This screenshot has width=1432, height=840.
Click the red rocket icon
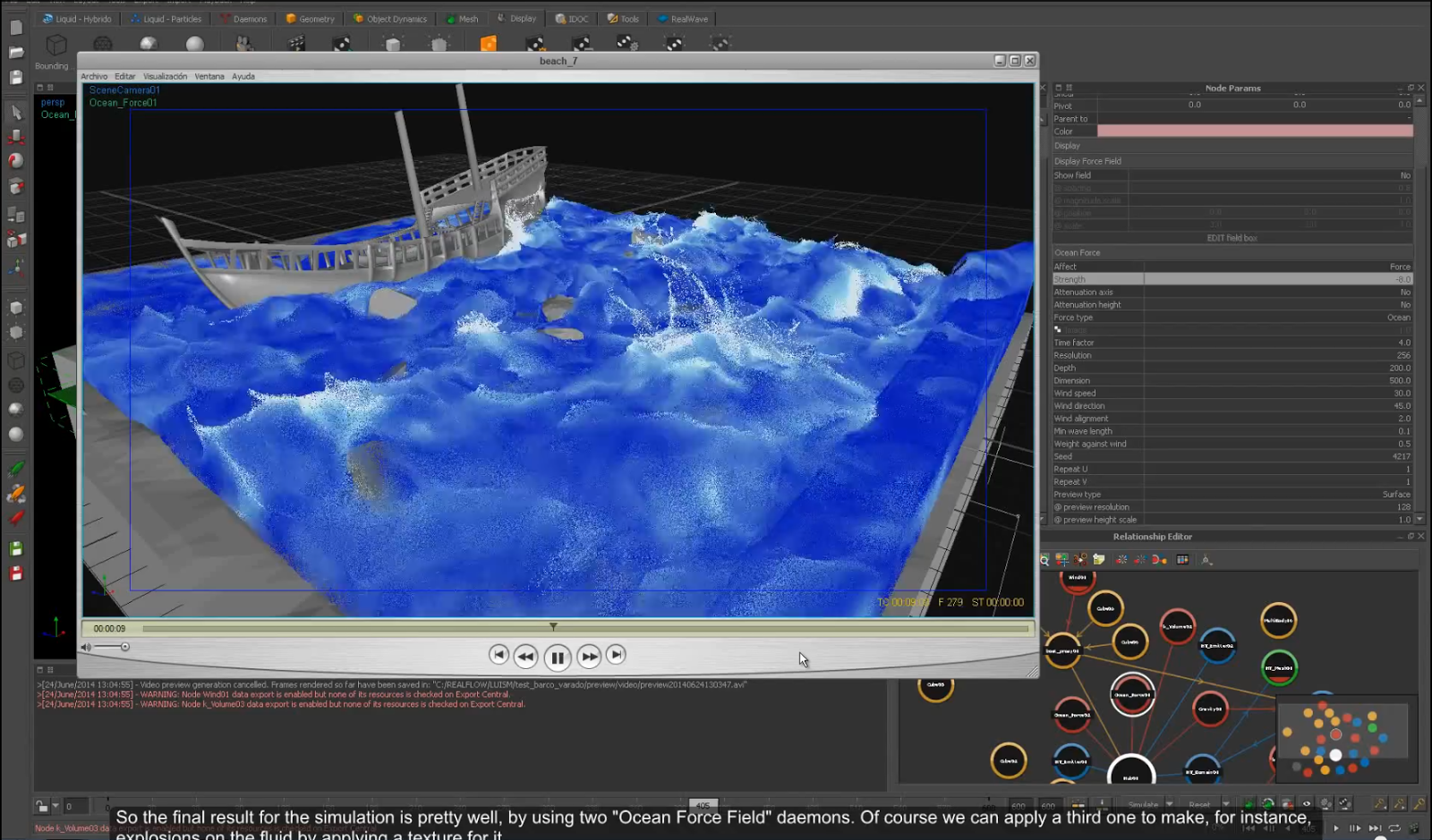pos(16,518)
